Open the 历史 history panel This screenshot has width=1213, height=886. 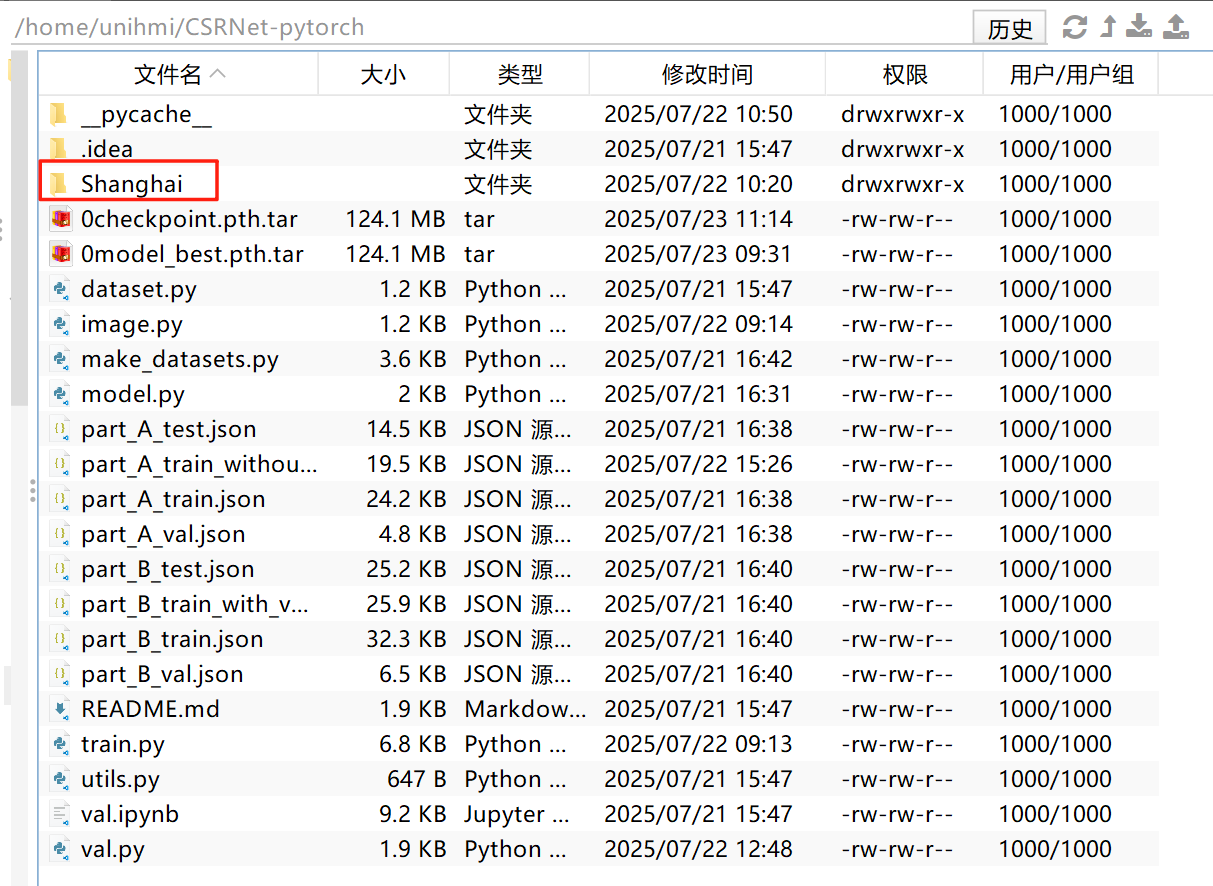[1009, 28]
